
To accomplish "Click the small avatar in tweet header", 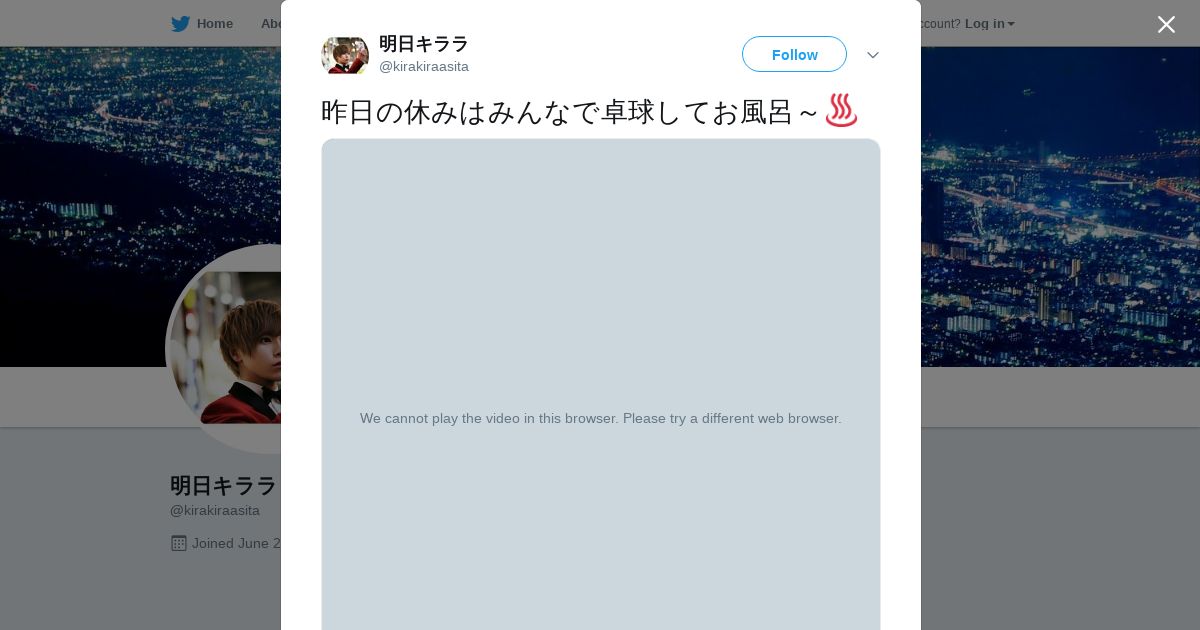I will point(345,55).
